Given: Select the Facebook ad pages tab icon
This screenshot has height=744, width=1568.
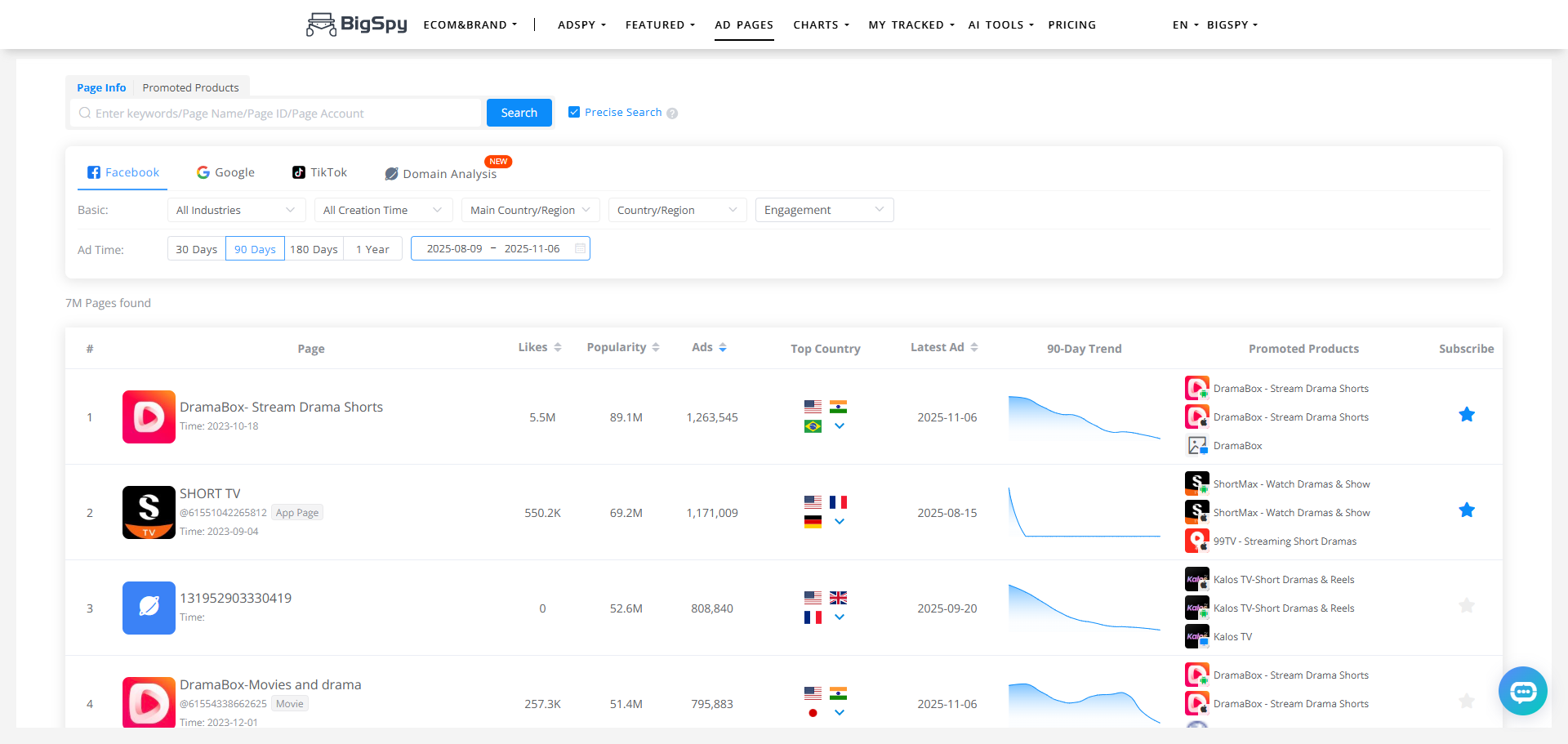Looking at the screenshot, I should [x=94, y=172].
